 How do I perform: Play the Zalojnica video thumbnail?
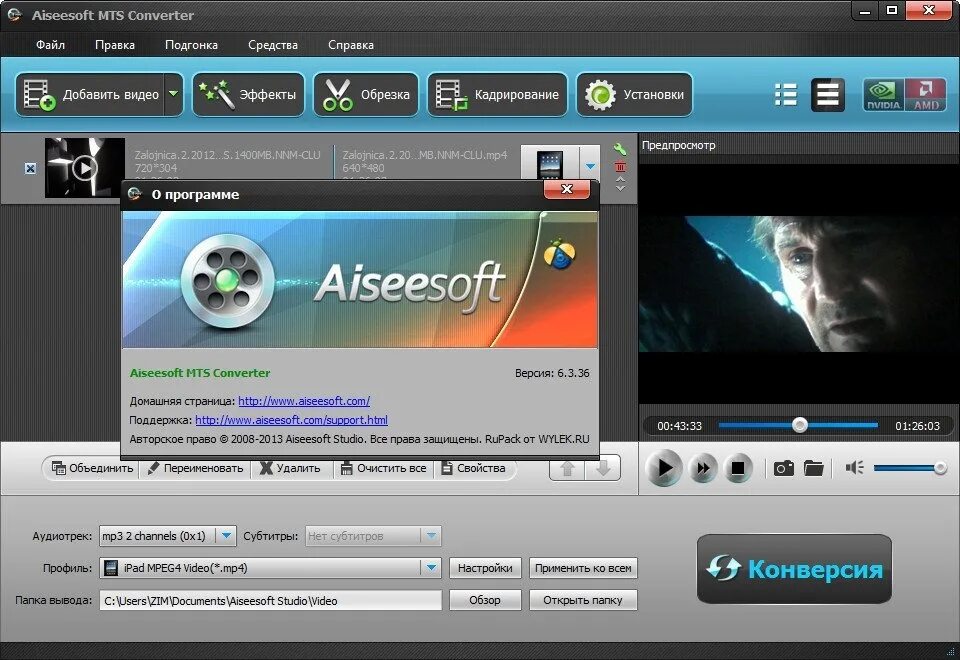point(84,167)
